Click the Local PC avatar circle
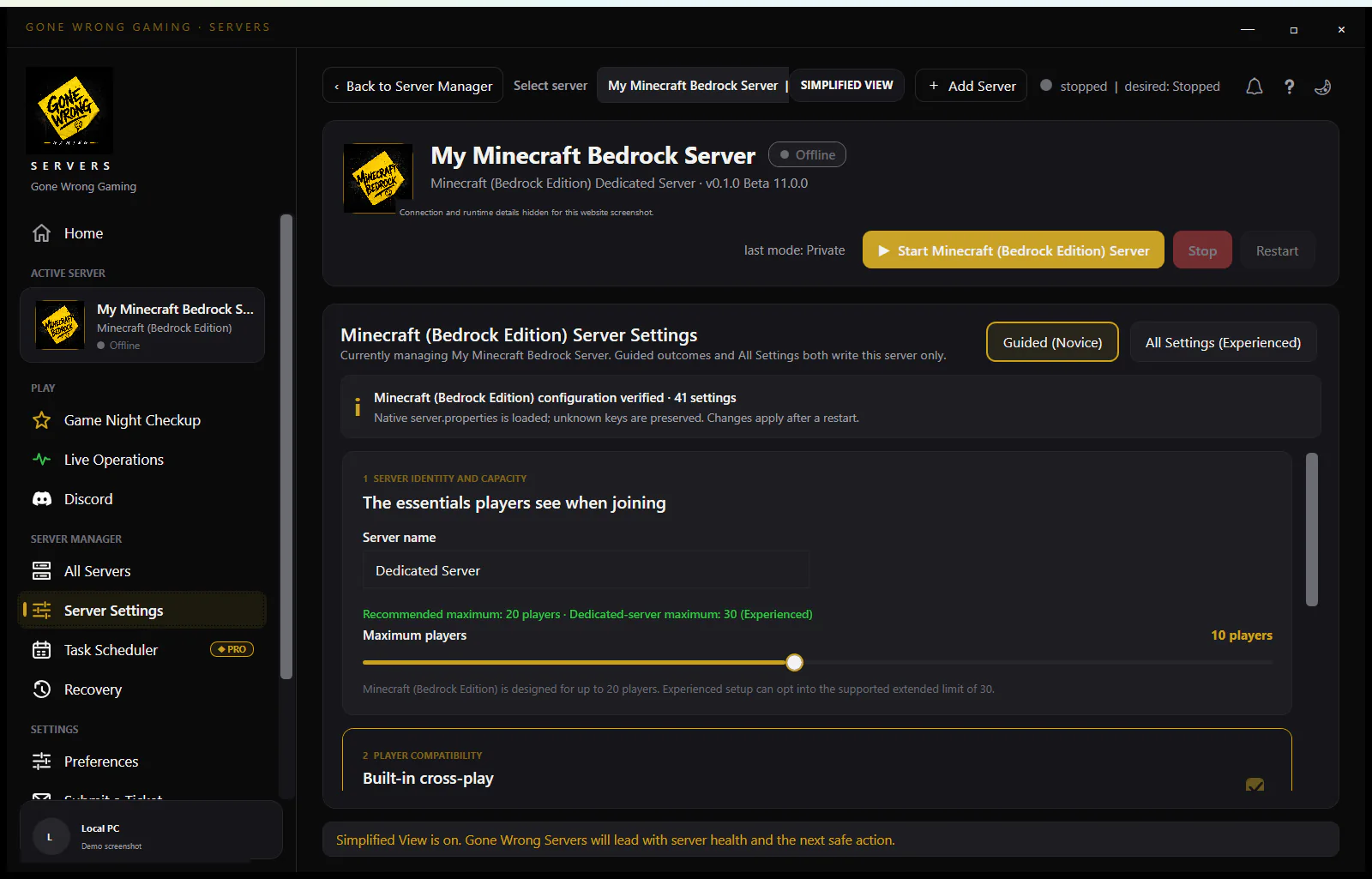Image resolution: width=1372 pixels, height=879 pixels. click(50, 836)
